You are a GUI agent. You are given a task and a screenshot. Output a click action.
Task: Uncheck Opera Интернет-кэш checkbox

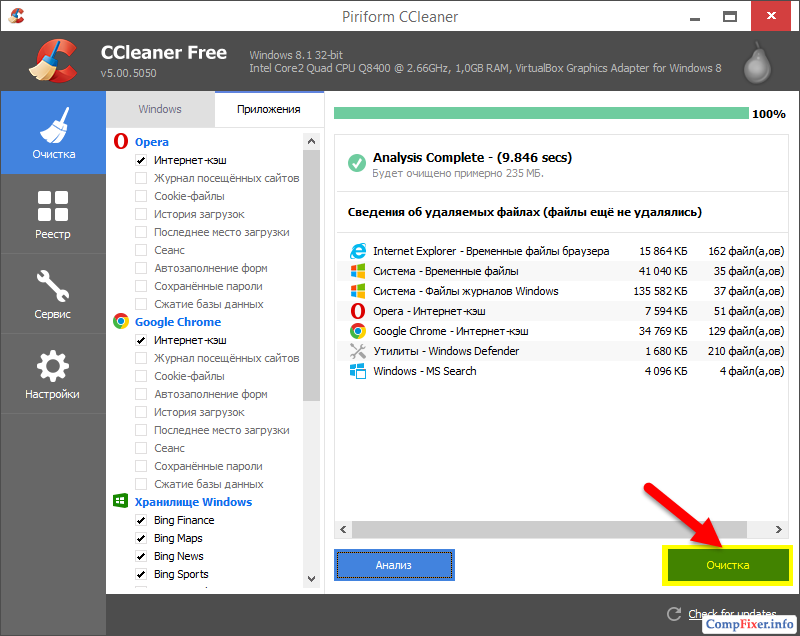[141, 160]
